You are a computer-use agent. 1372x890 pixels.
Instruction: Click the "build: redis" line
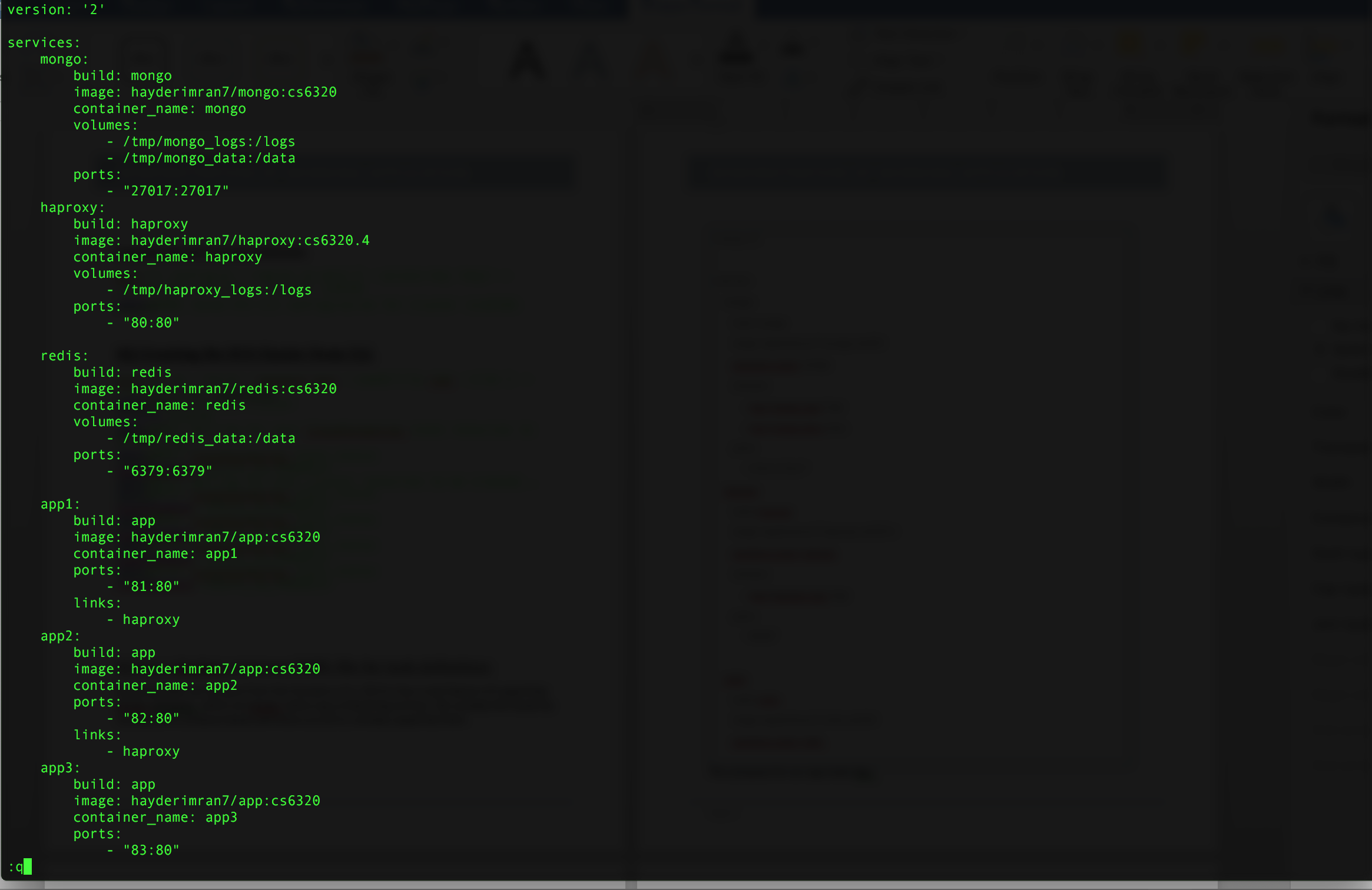point(122,372)
